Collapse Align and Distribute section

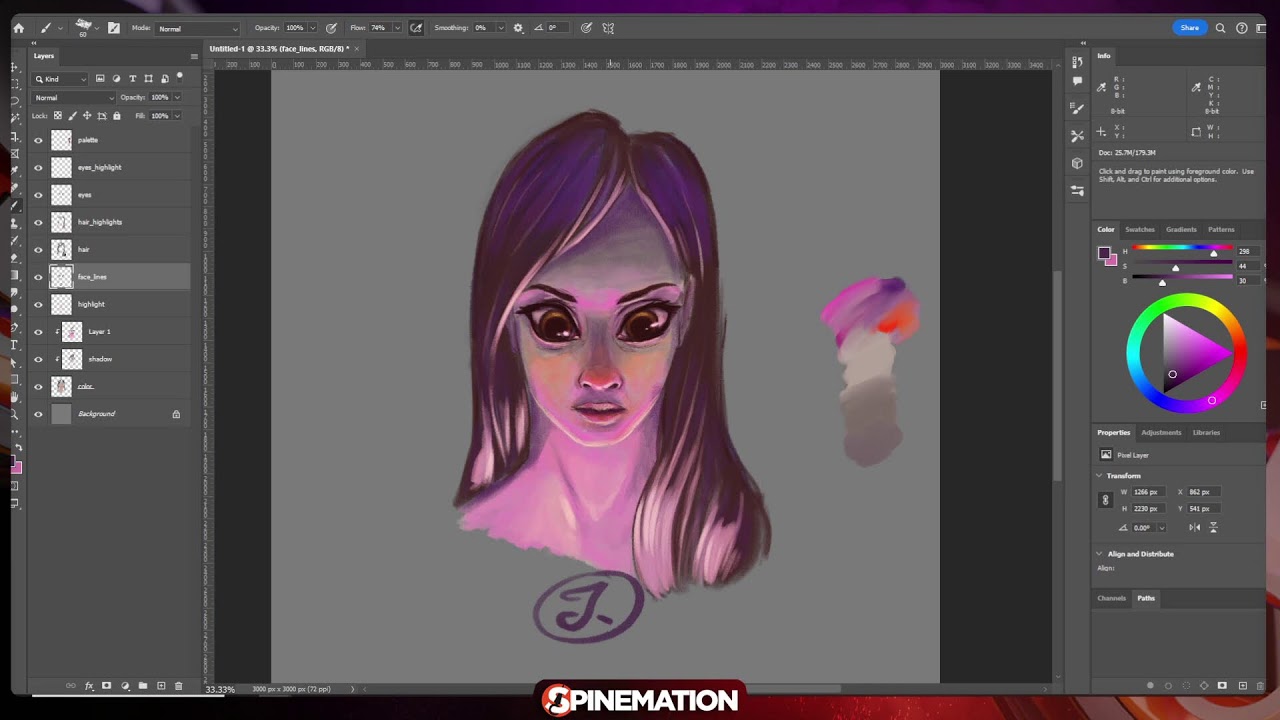(x=1099, y=554)
